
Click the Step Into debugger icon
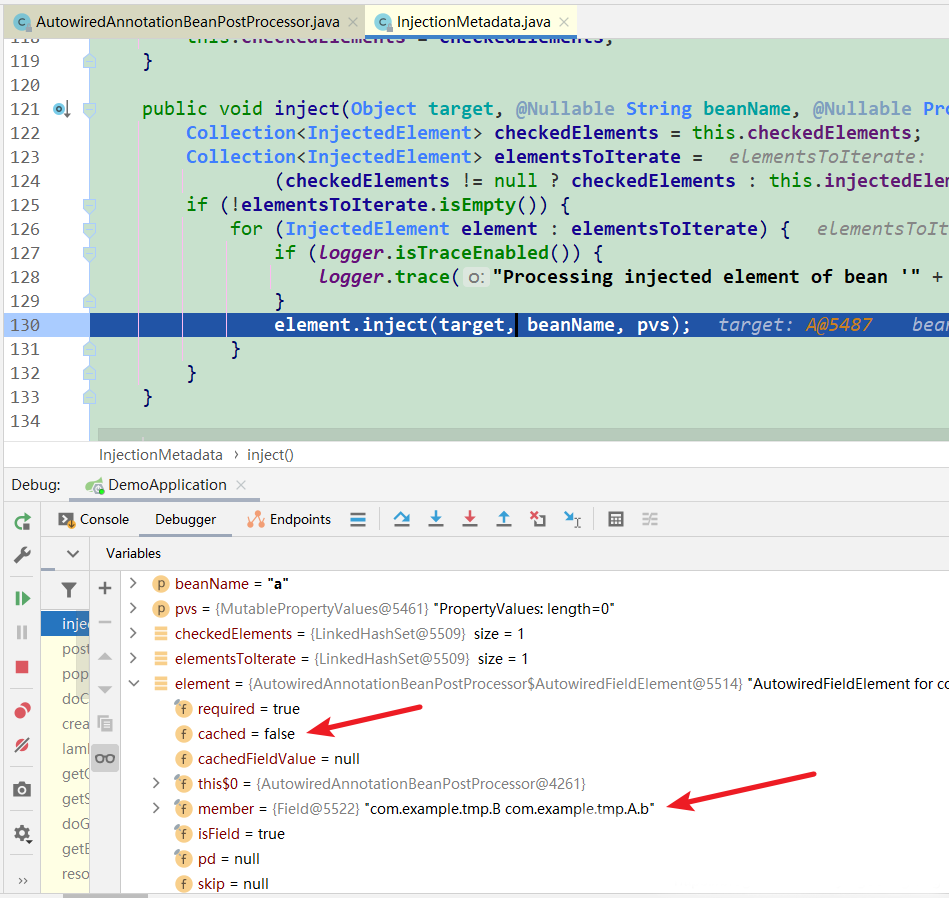click(x=436, y=519)
